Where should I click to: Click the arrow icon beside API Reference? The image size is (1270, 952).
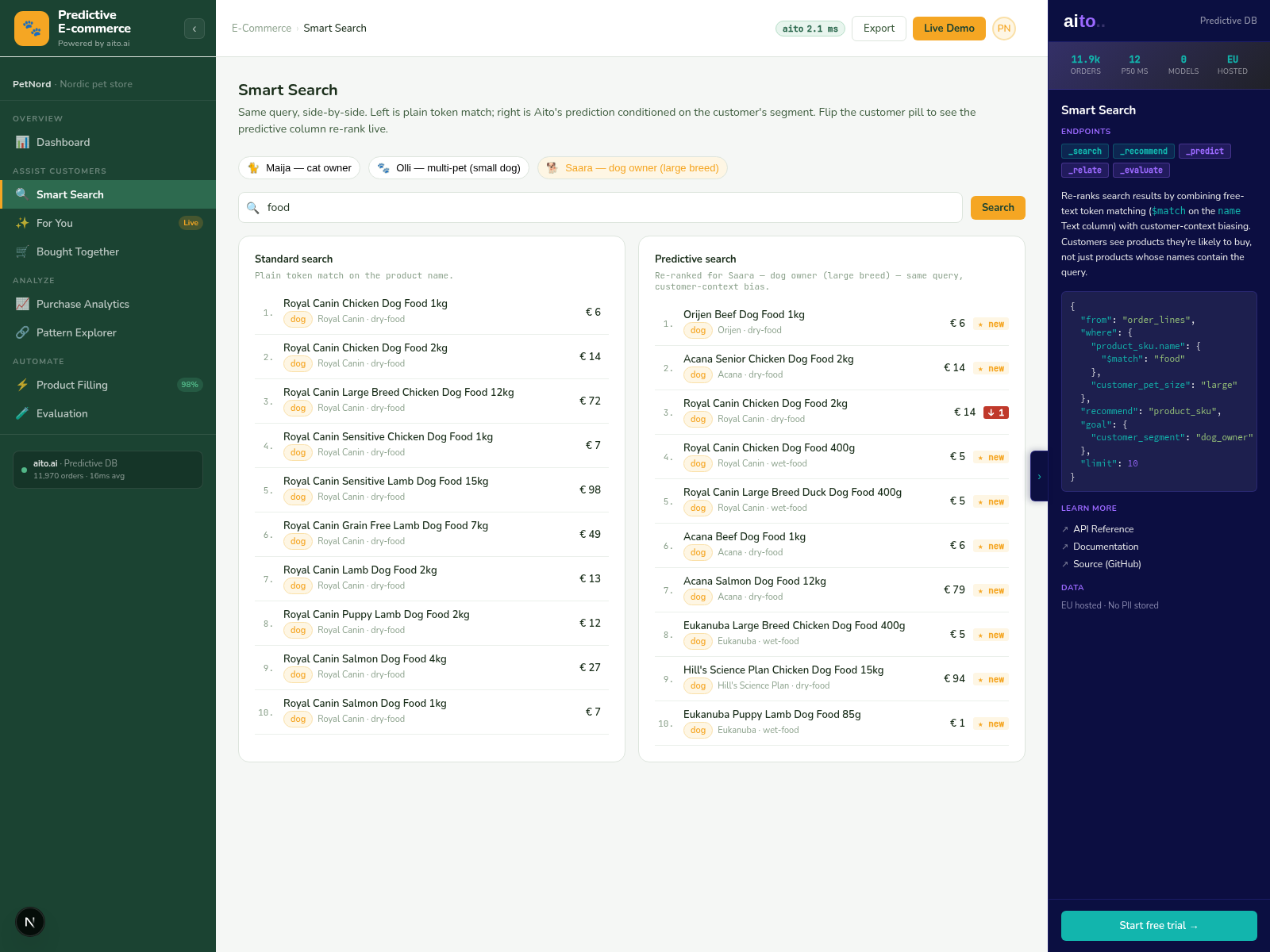1065,529
